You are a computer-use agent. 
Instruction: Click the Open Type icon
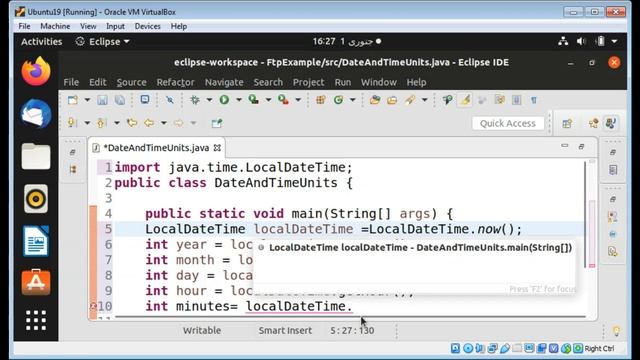pos(375,100)
